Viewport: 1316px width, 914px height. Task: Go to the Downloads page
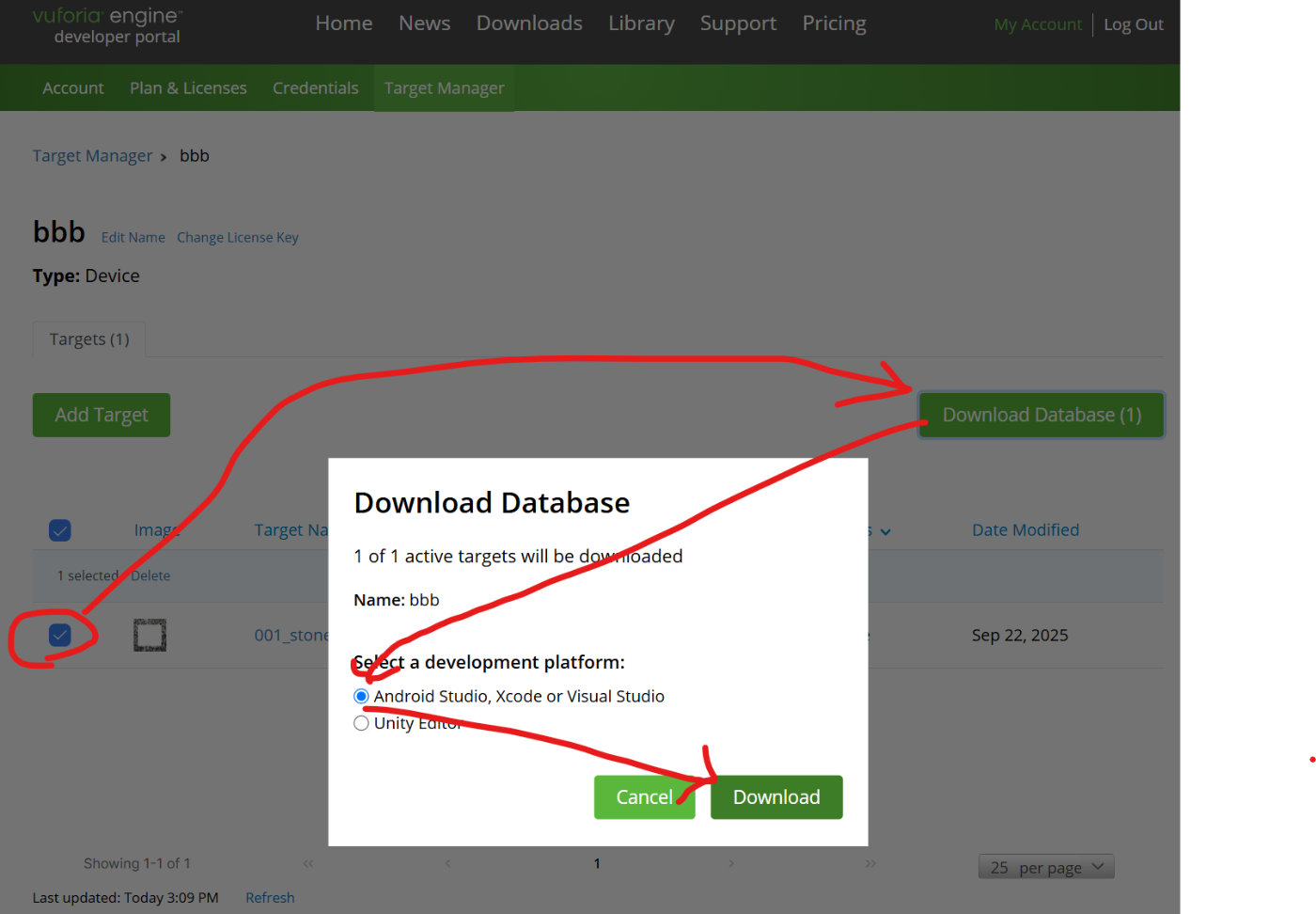click(529, 24)
